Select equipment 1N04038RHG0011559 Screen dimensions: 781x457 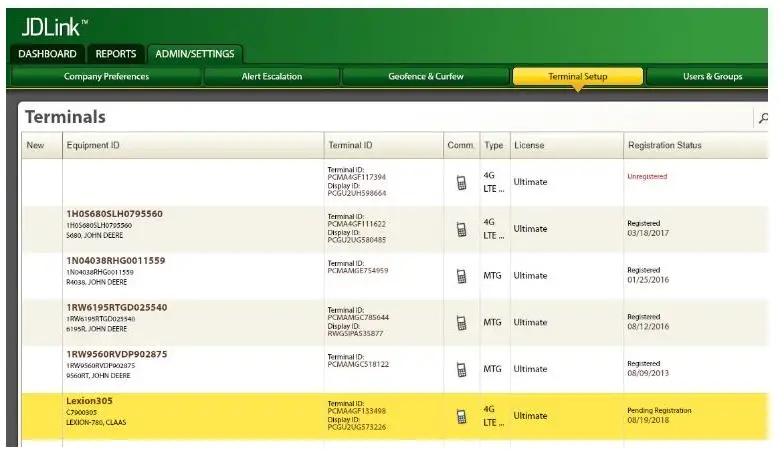[116, 261]
